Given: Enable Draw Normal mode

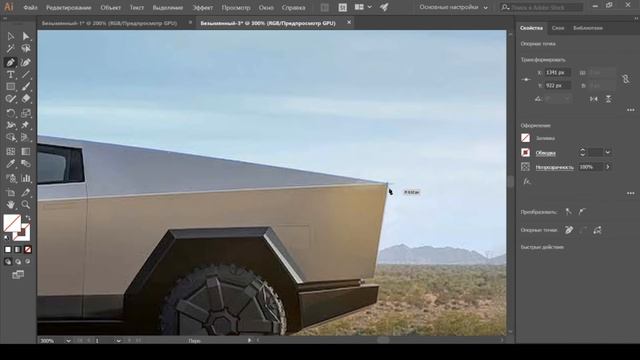Looking at the screenshot, I should 8,262.
